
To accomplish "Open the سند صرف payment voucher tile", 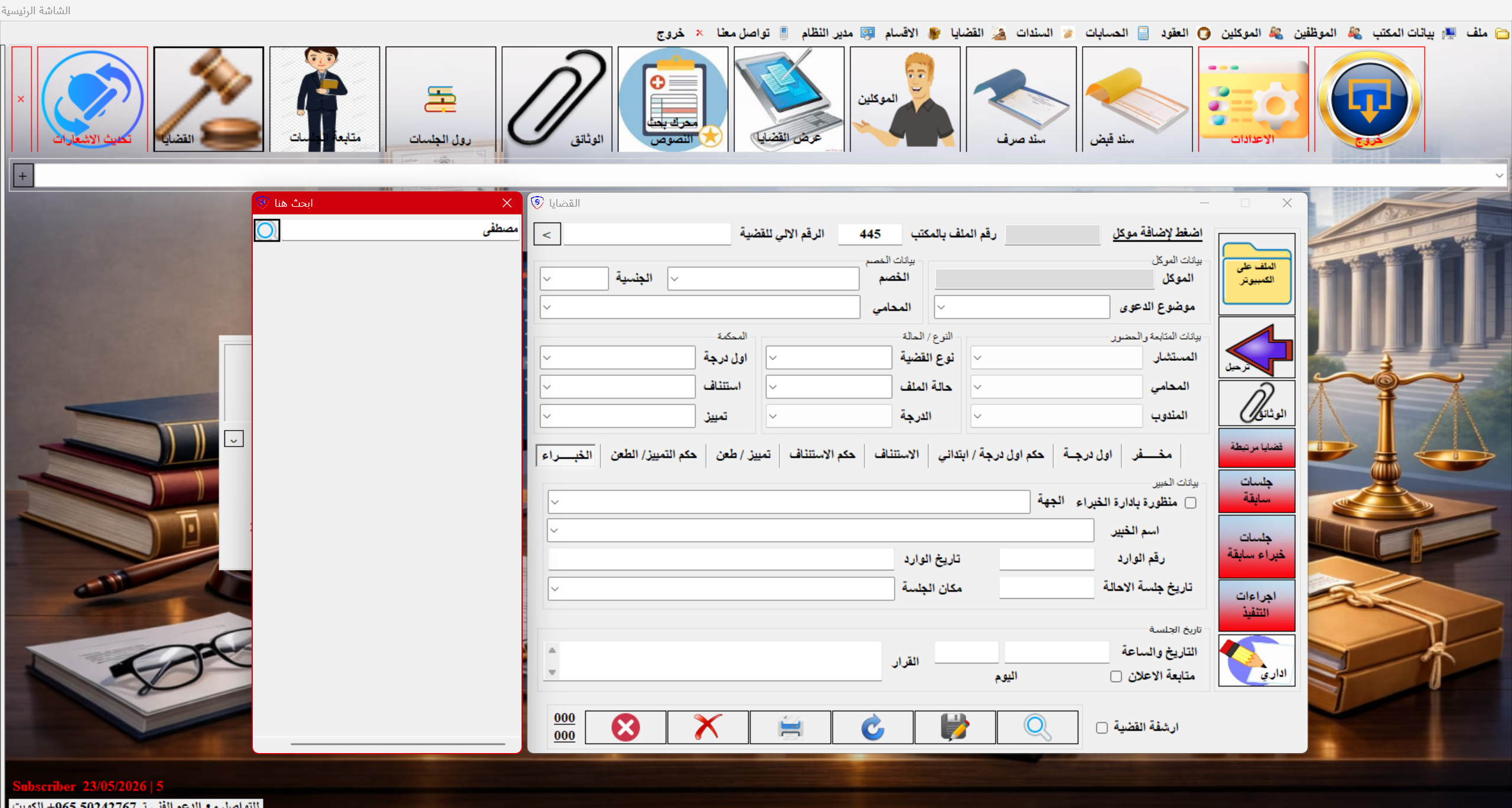I will [x=1021, y=99].
